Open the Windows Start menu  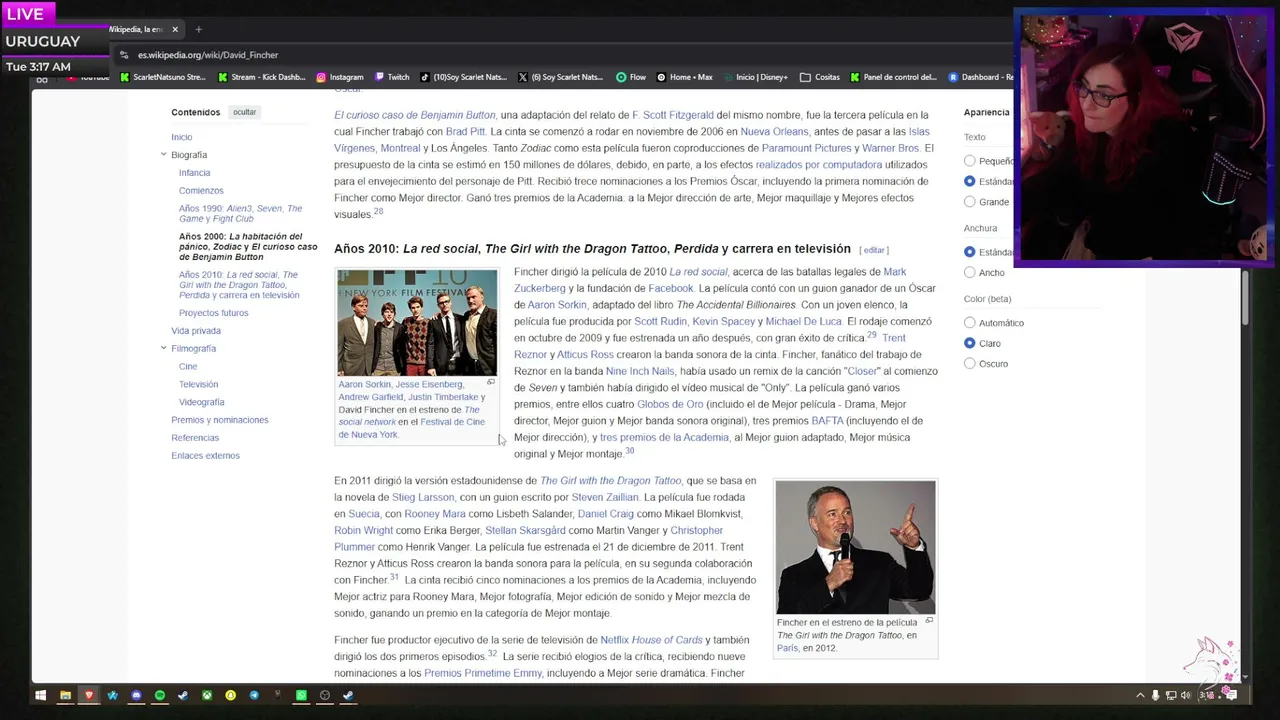[40, 695]
